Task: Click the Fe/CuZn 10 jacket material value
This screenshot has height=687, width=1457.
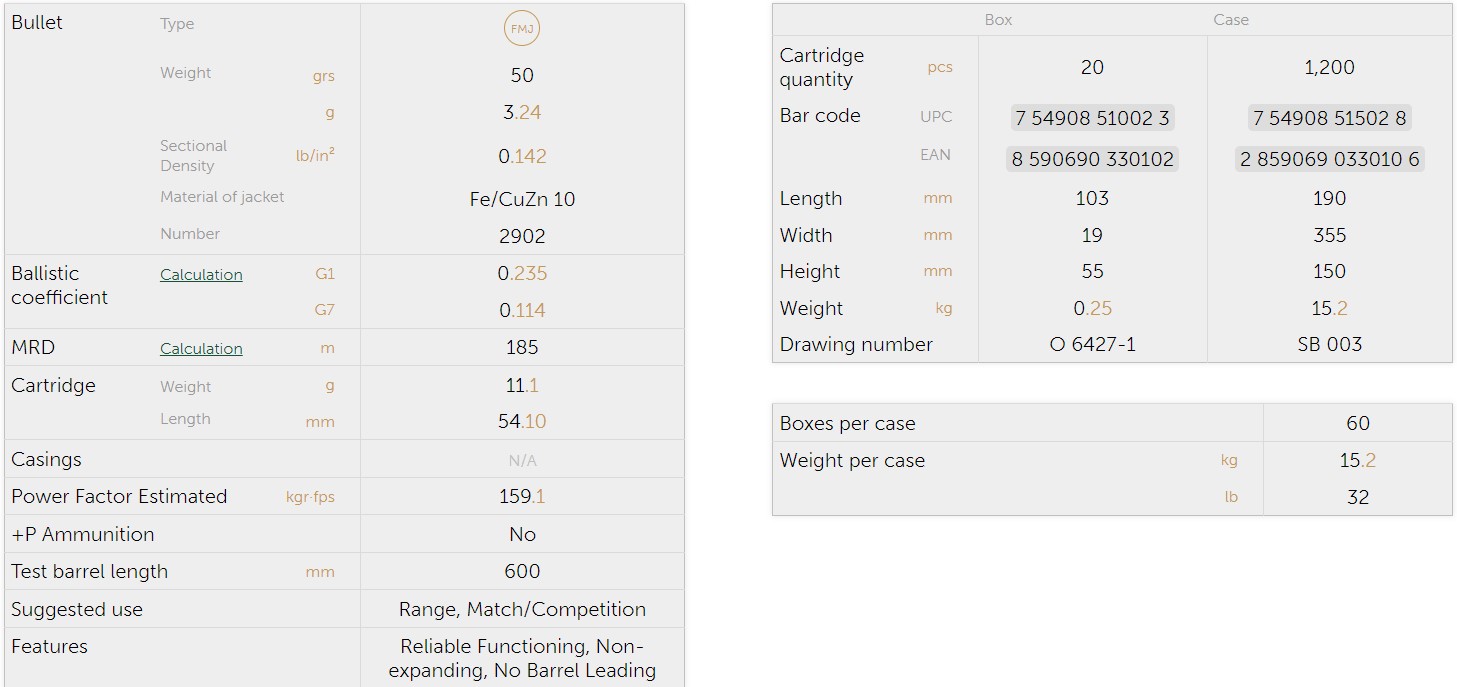Action: click(x=522, y=199)
